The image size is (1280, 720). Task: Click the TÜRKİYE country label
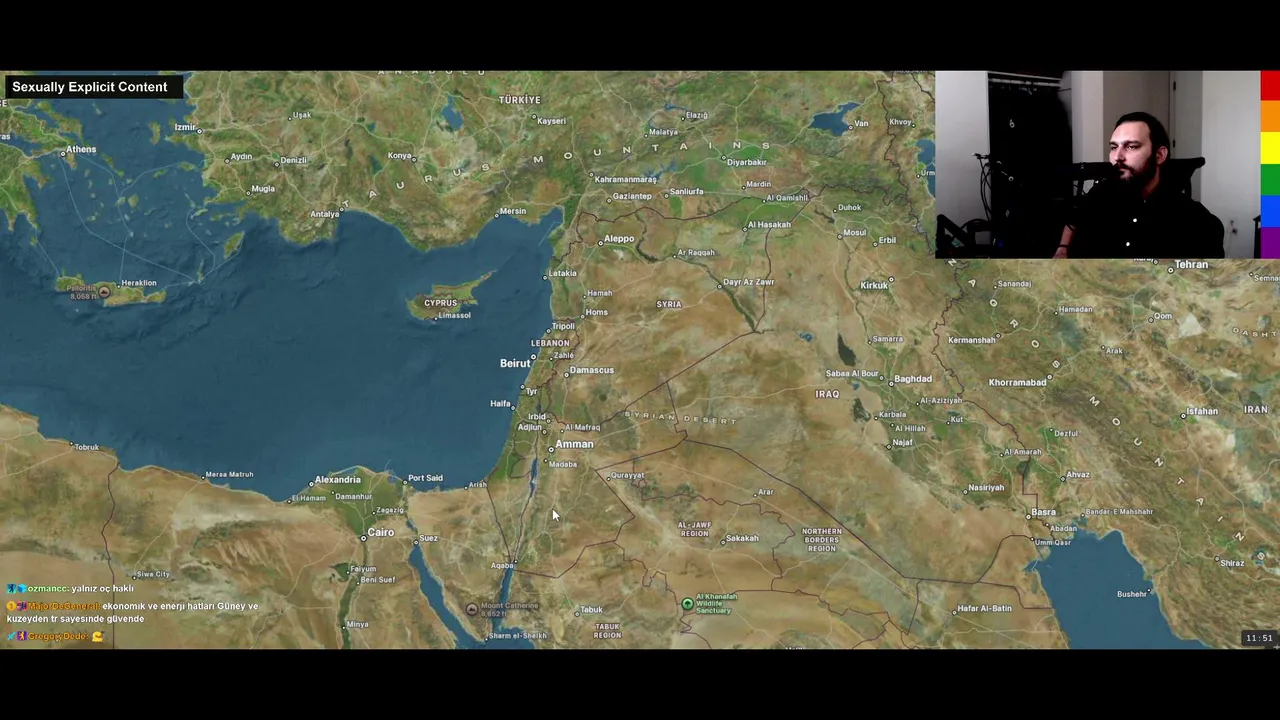click(x=520, y=100)
